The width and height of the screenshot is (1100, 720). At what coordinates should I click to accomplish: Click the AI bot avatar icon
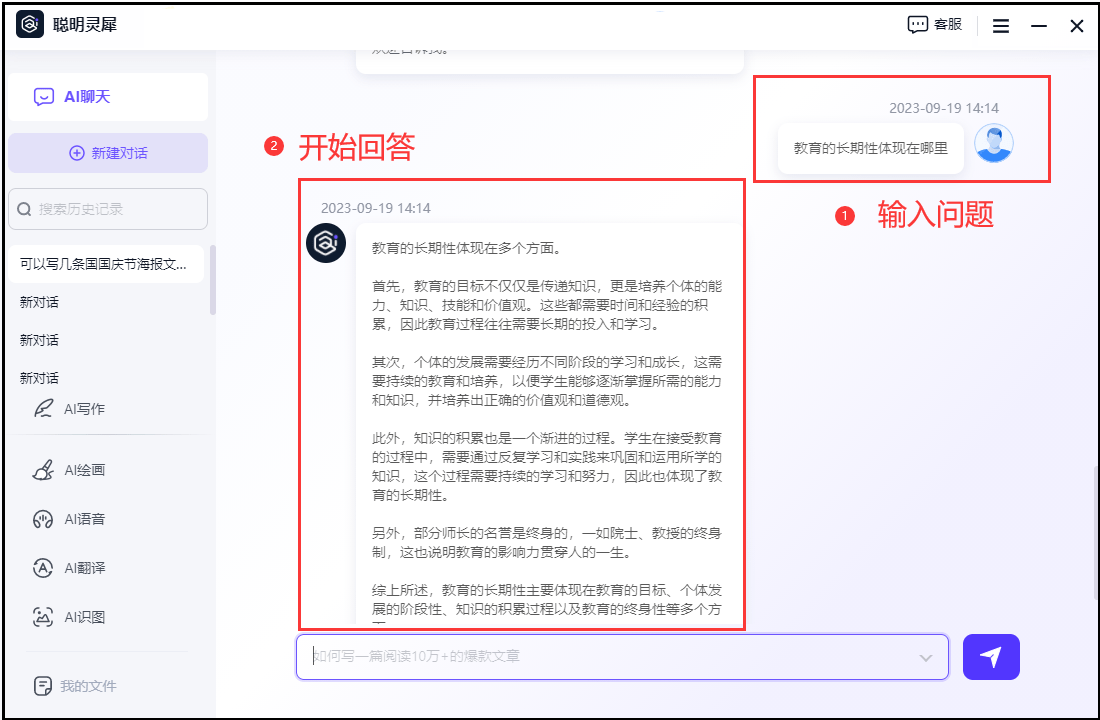326,243
